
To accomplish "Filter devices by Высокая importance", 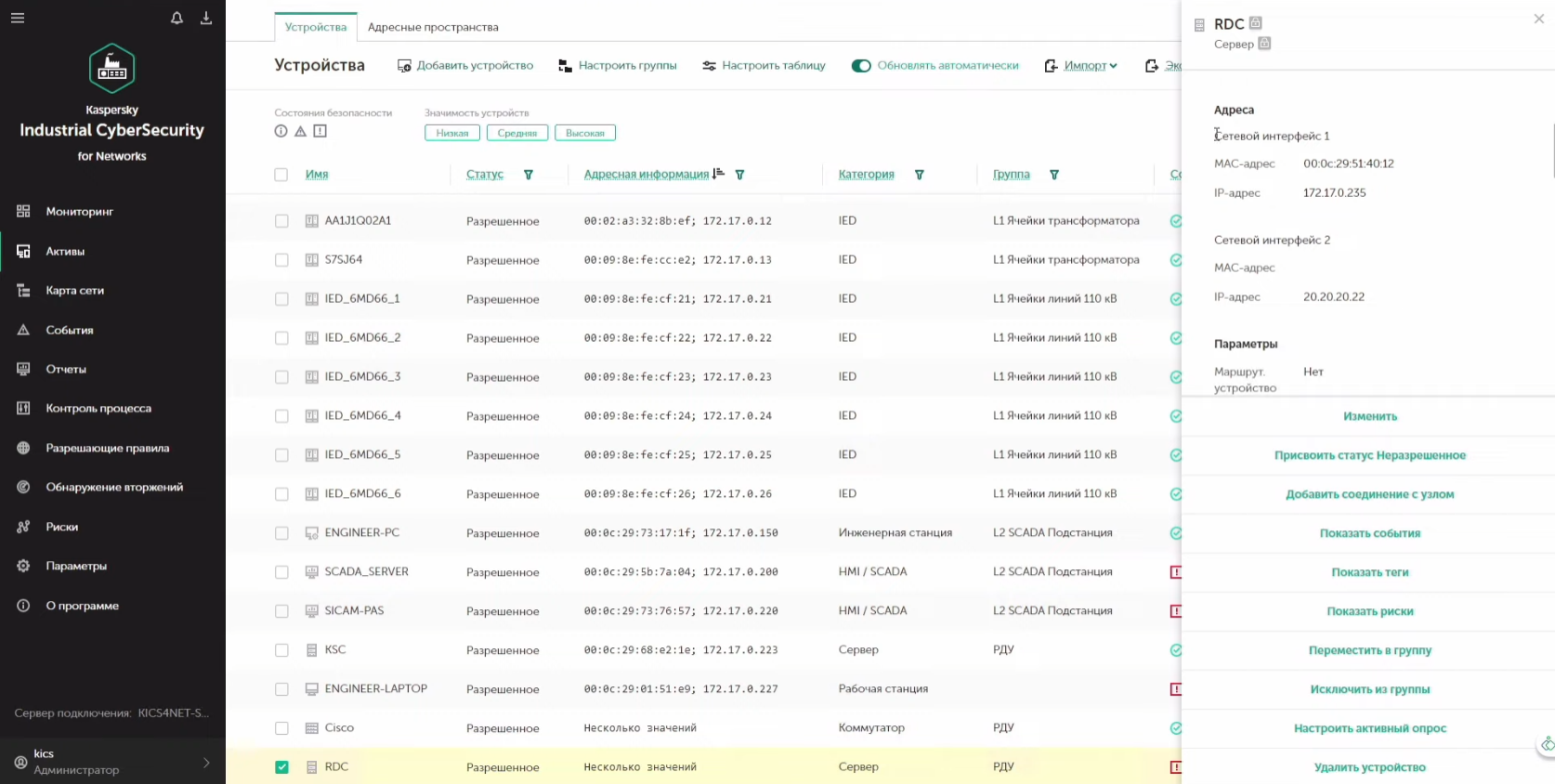I will point(585,133).
